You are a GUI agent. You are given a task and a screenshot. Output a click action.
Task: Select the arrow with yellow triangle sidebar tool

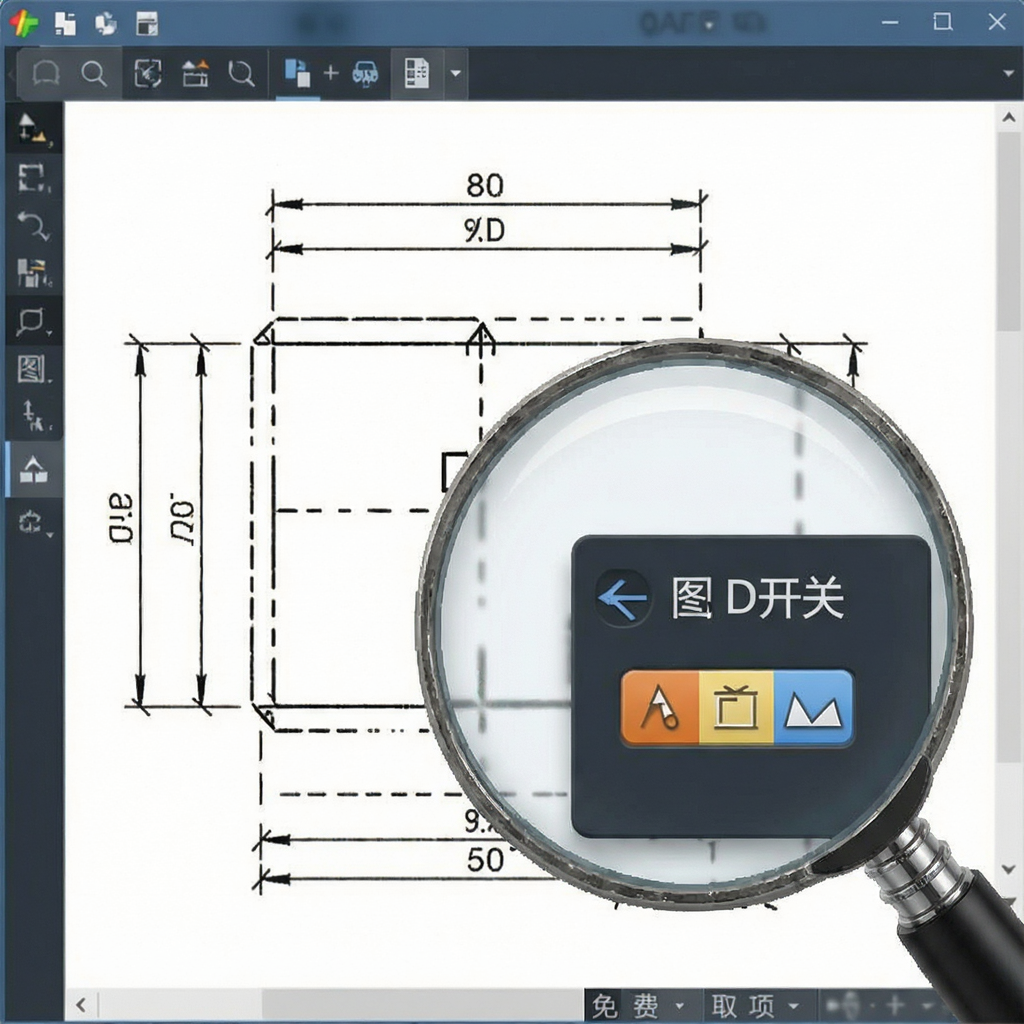[33, 129]
